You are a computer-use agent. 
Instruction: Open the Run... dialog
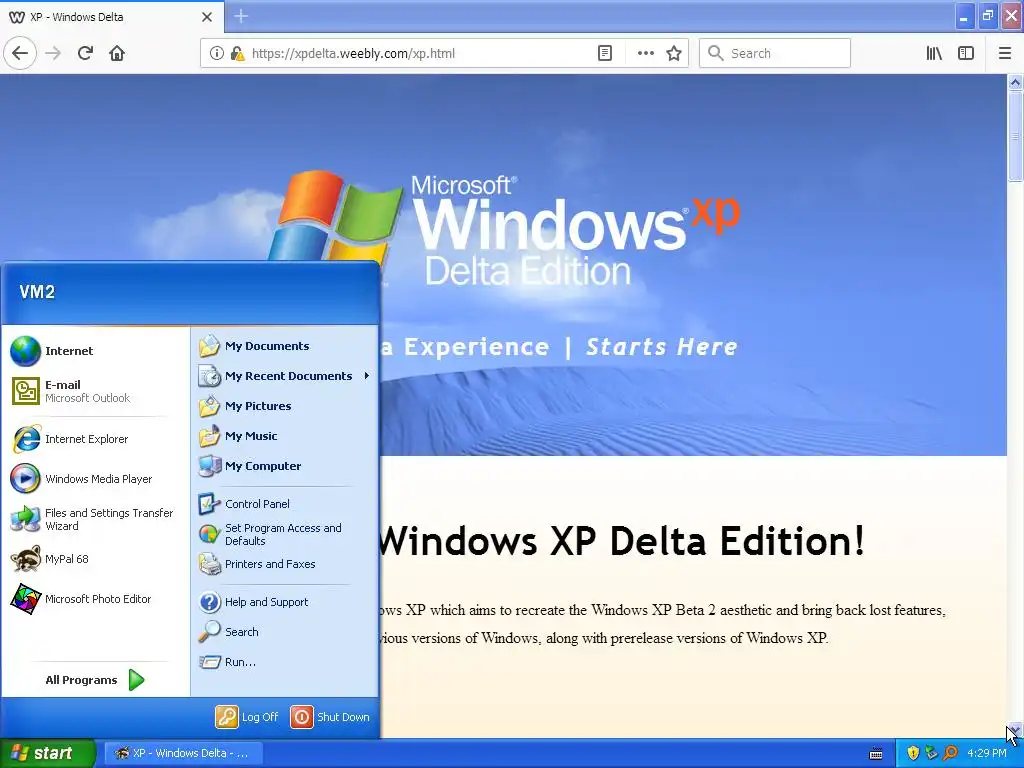point(285,662)
